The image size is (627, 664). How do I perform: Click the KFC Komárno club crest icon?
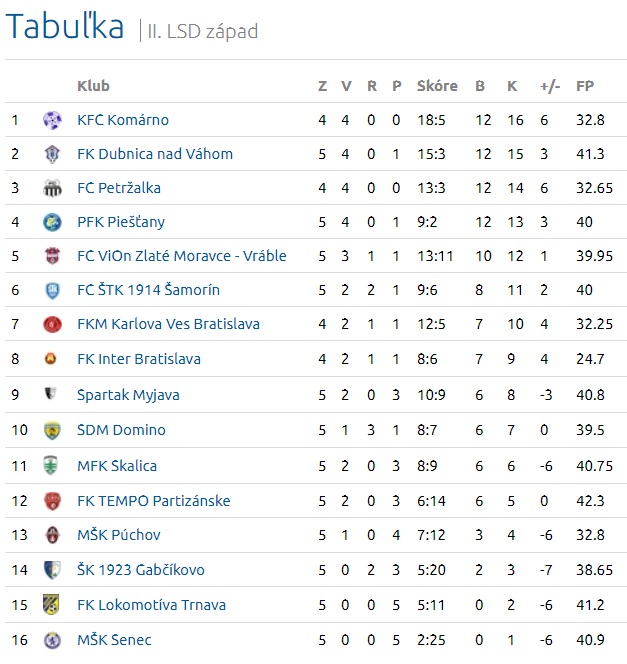[x=52, y=120]
